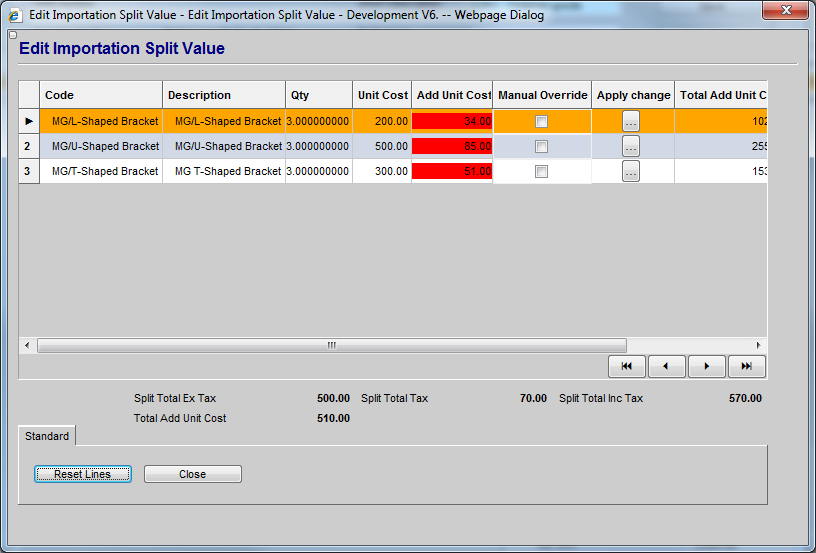This screenshot has height=553, width=816.
Task: Go to previous record arrow button
Action: [x=667, y=366]
